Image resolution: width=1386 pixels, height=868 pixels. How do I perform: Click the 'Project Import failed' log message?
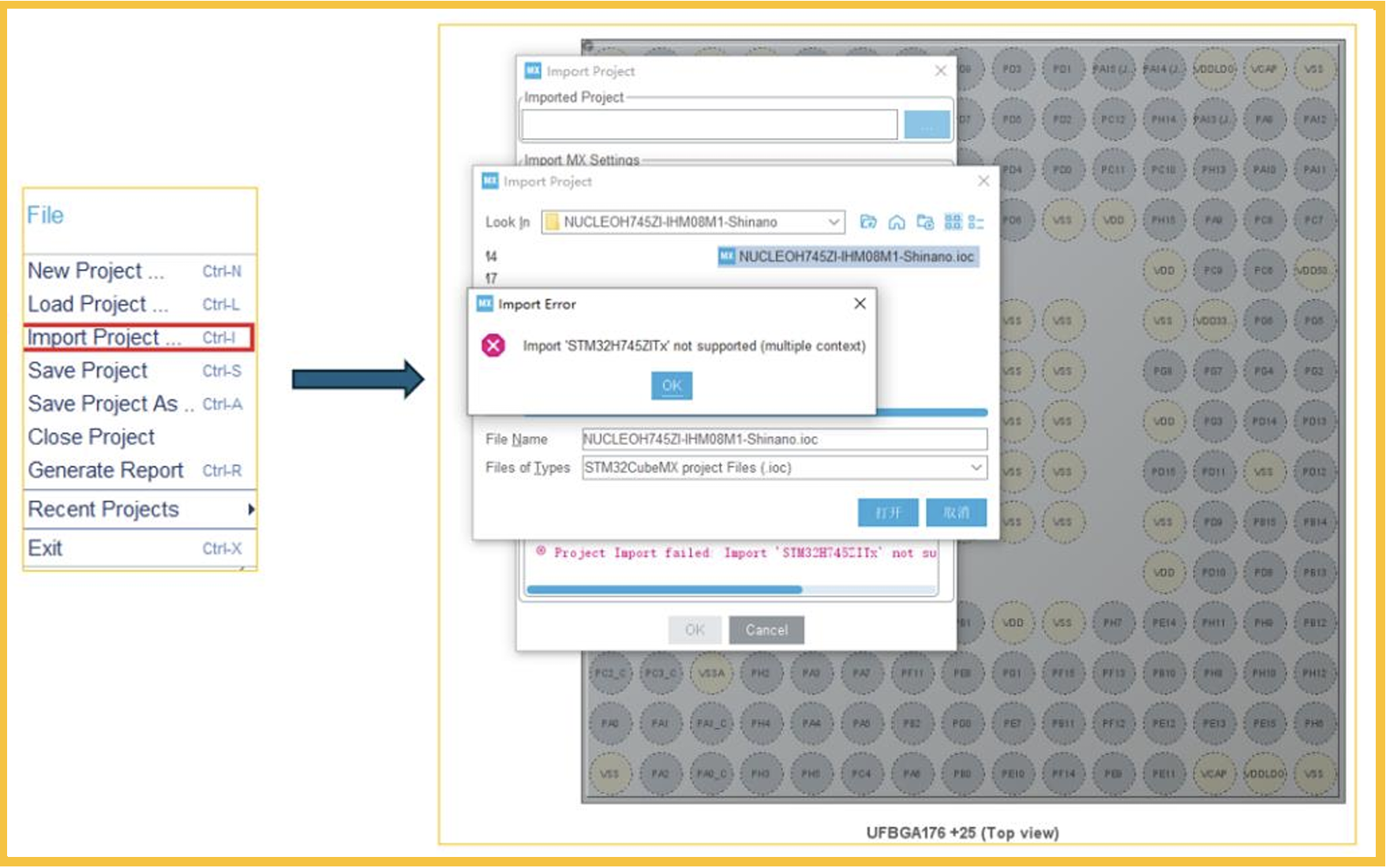[x=736, y=552]
